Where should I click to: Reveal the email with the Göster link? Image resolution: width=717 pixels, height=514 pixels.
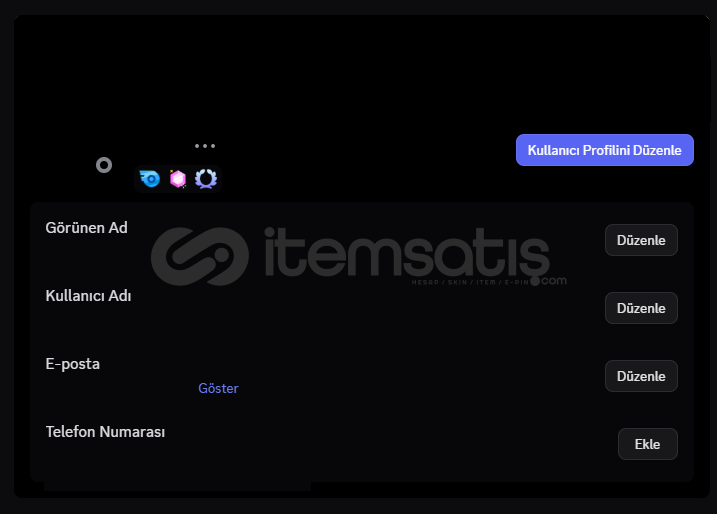click(x=218, y=388)
